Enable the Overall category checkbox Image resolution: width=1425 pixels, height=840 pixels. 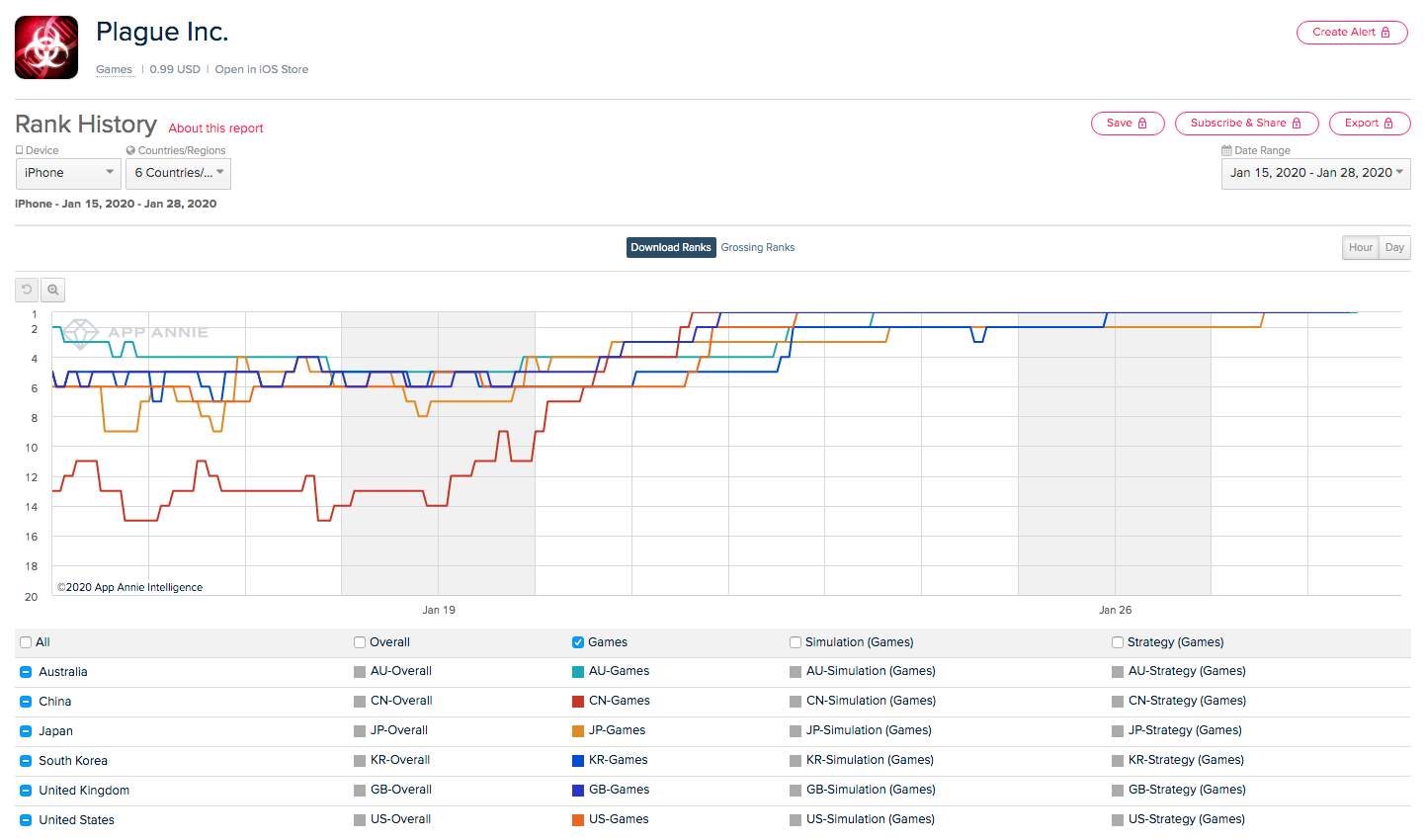pos(360,642)
